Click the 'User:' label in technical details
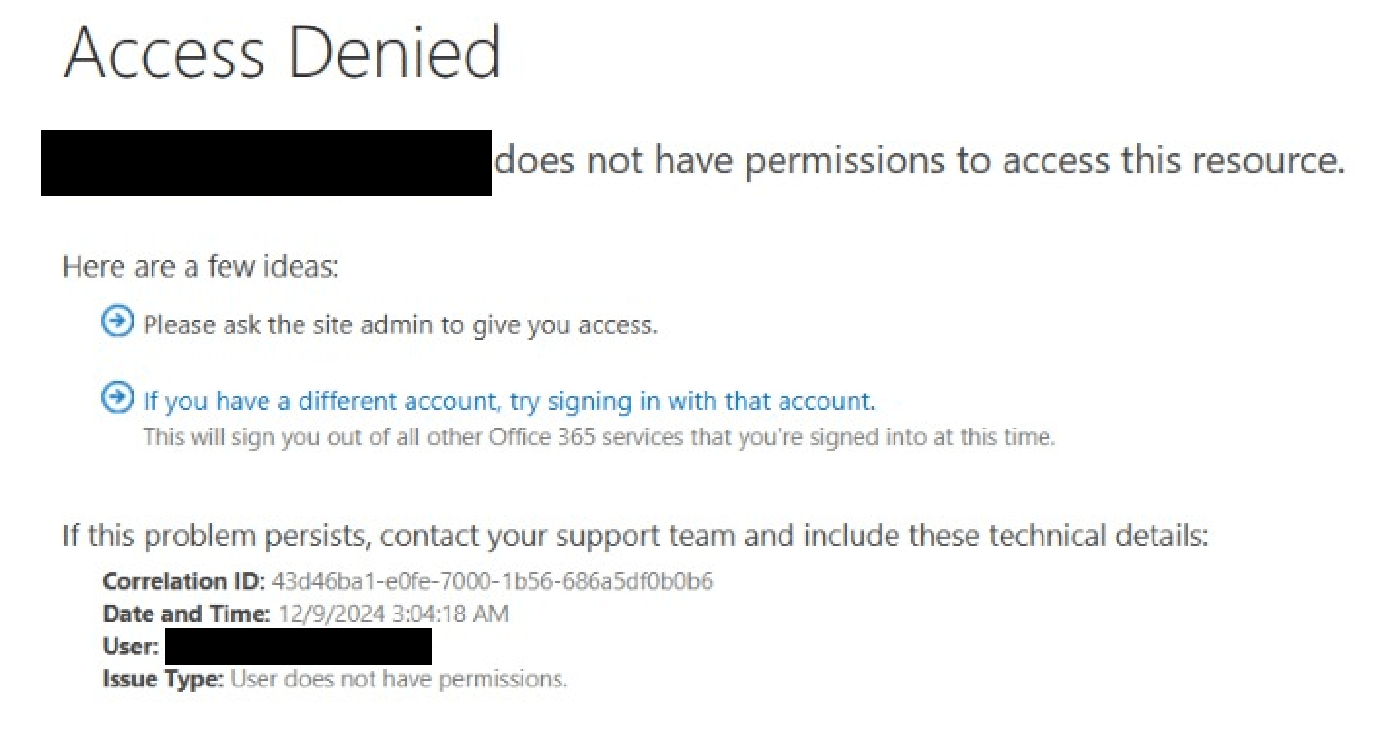This screenshot has width=1393, height=730. (x=130, y=647)
